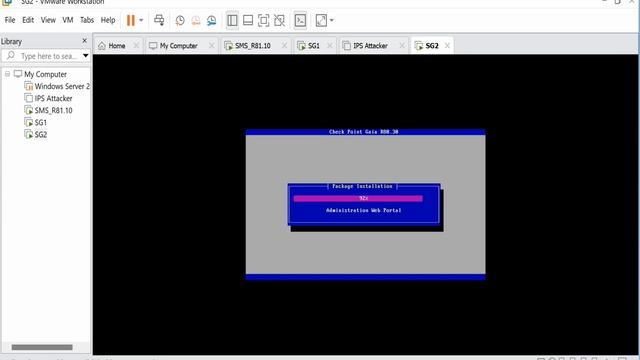Open the File menu

tap(10, 20)
